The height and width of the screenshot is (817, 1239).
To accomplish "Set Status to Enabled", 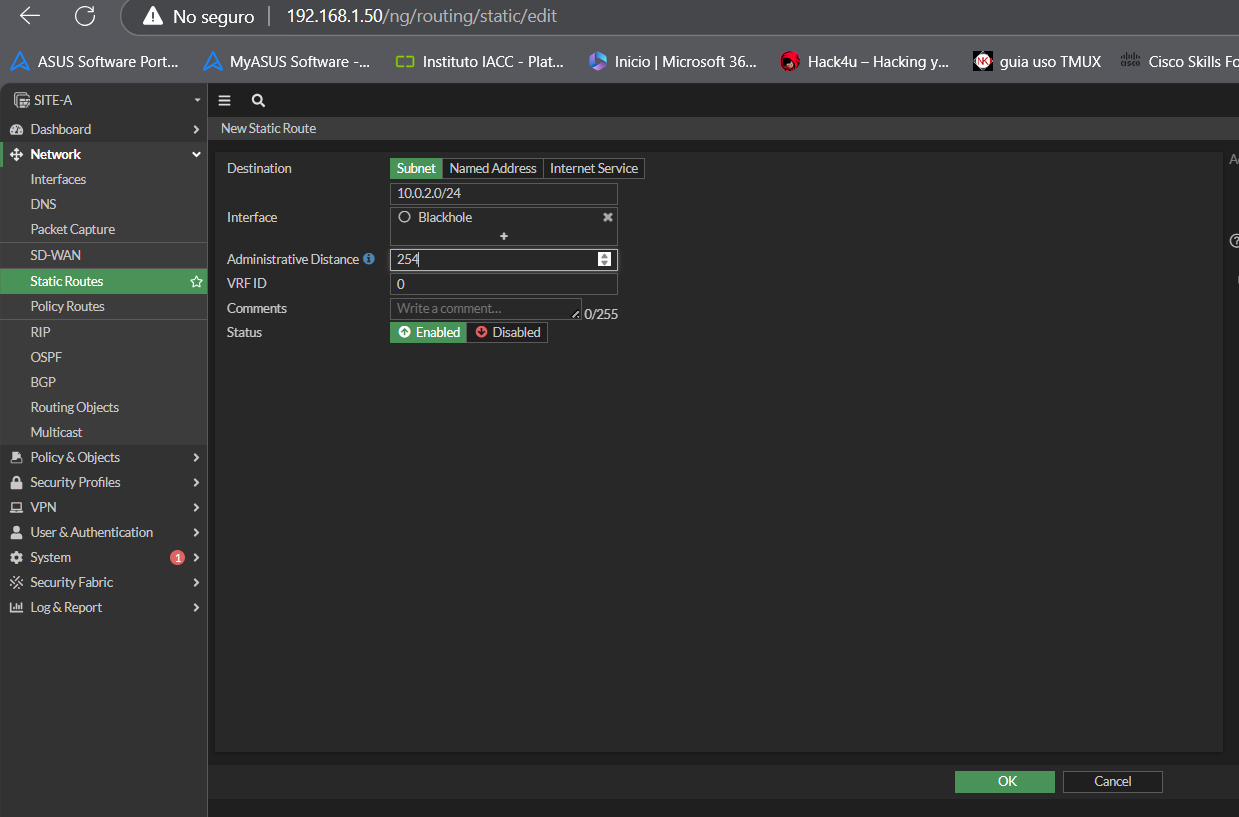I will 428,332.
